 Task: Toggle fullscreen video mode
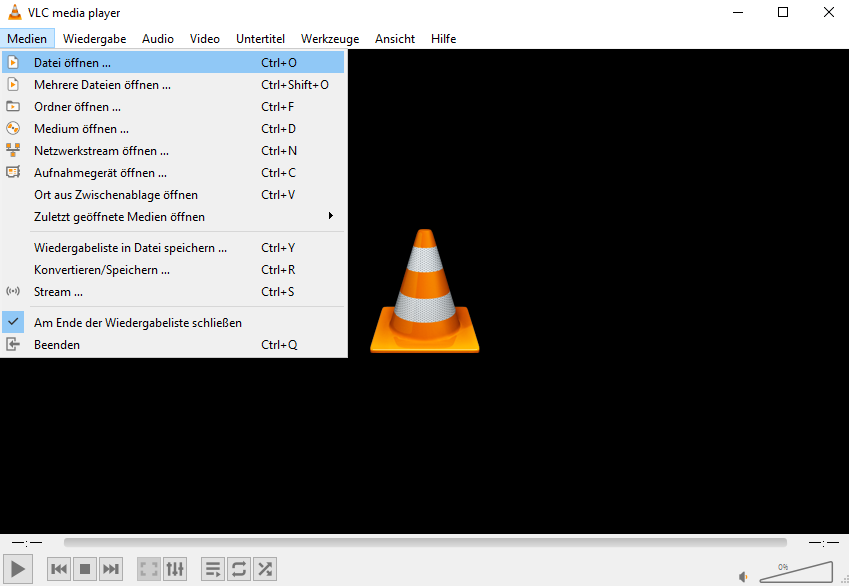(x=148, y=569)
